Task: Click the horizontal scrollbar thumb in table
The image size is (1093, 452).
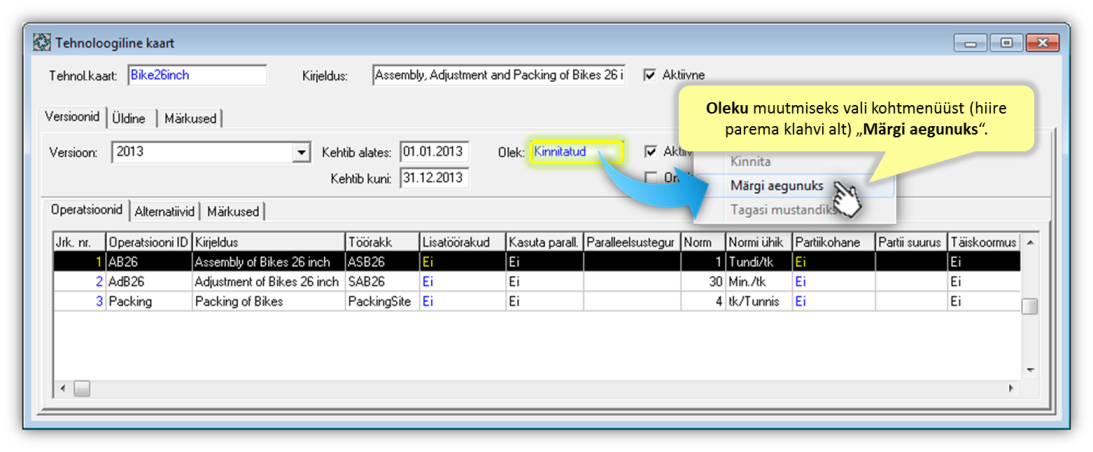Action: pyautogui.click(x=82, y=388)
